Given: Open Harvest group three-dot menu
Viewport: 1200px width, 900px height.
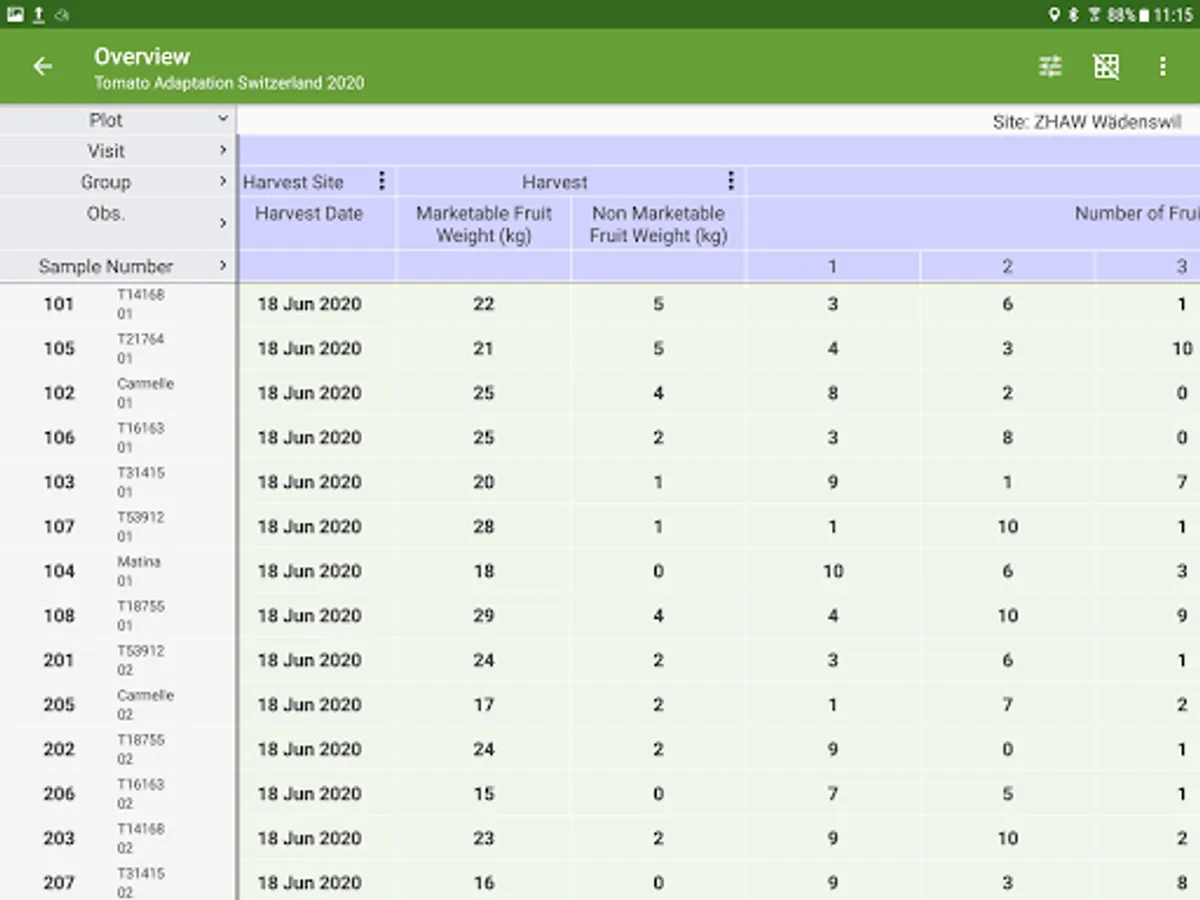Looking at the screenshot, I should point(731,181).
